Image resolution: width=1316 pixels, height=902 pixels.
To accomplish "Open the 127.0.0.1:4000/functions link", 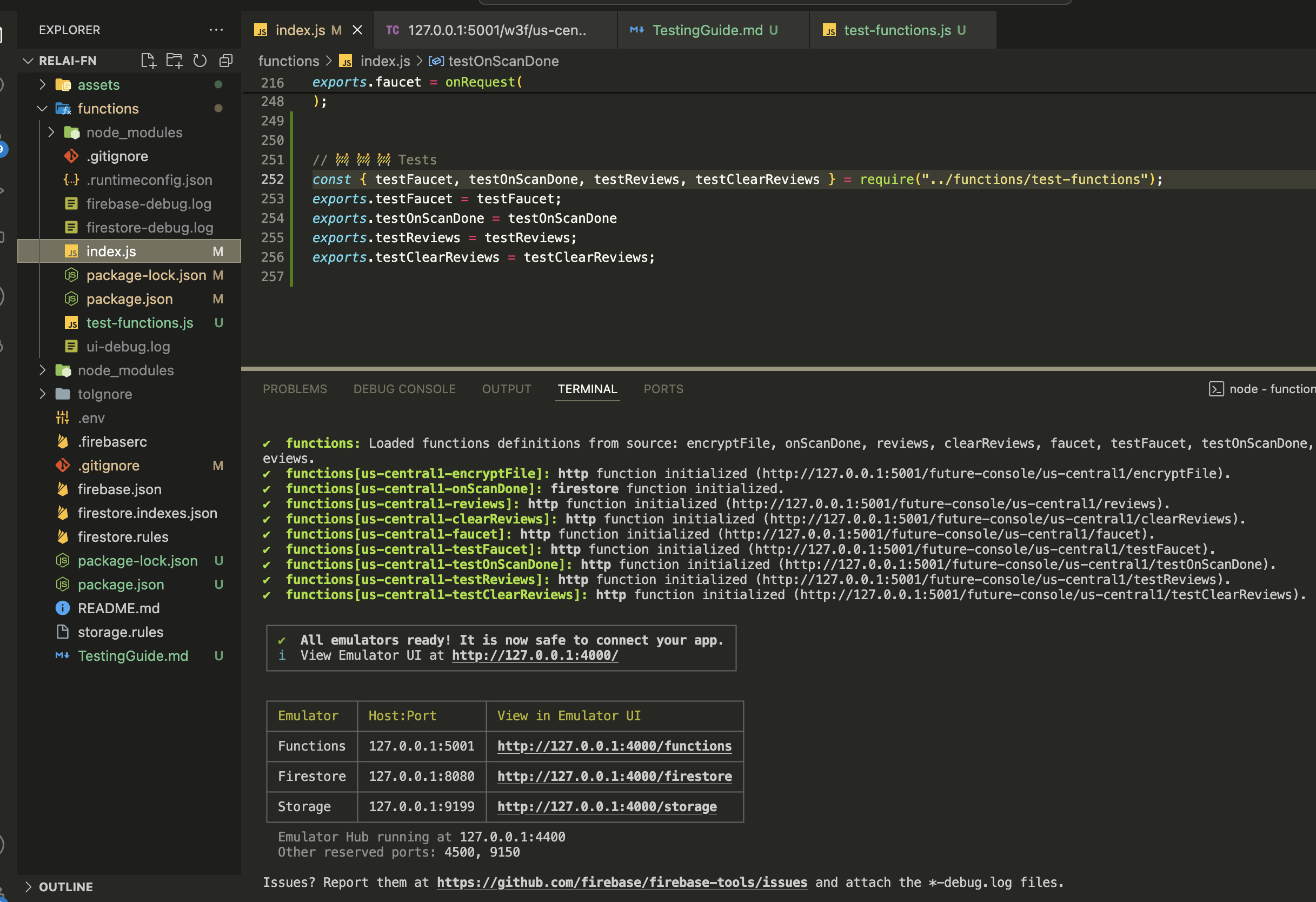I will [614, 746].
